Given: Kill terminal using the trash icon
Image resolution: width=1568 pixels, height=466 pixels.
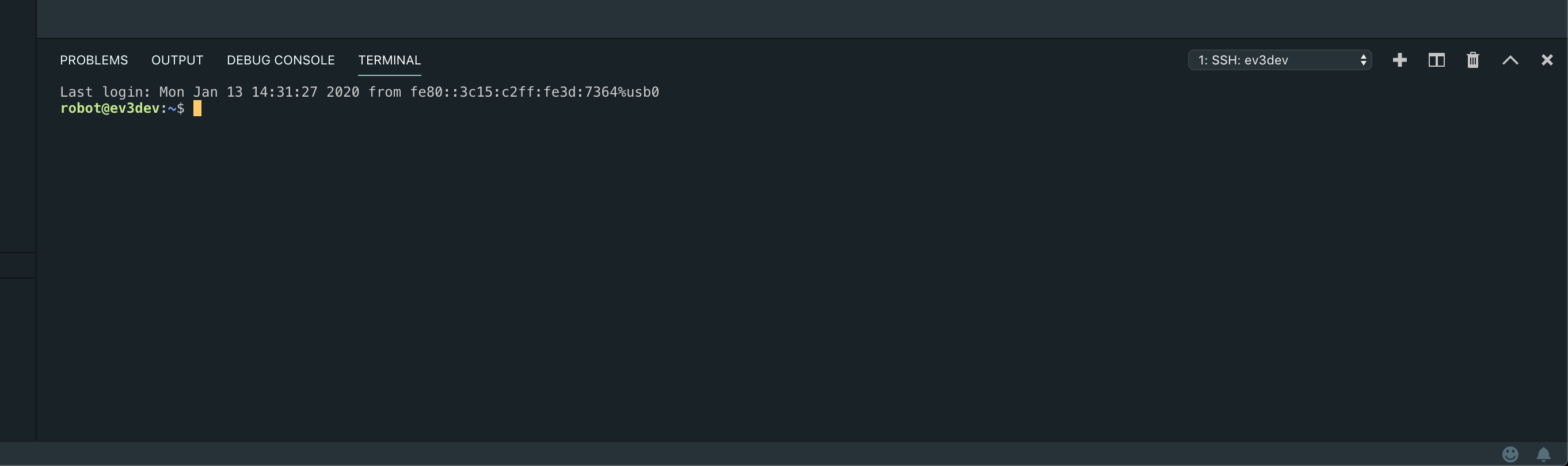Looking at the screenshot, I should tap(1472, 60).
